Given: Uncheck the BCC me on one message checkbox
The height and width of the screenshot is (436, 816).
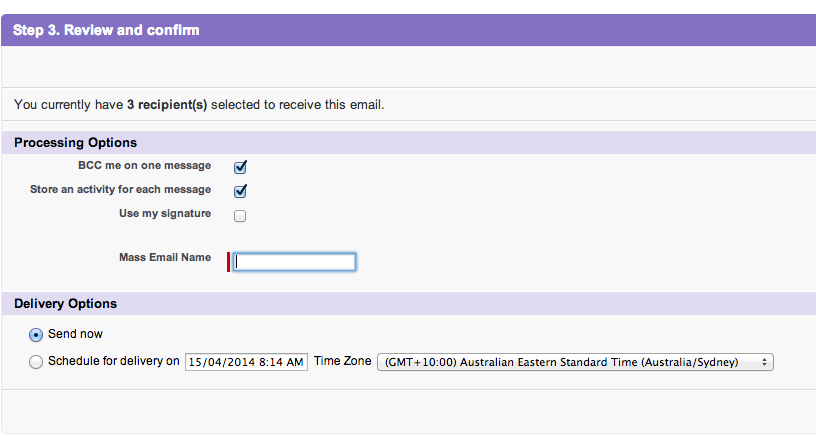Looking at the screenshot, I should (x=240, y=167).
